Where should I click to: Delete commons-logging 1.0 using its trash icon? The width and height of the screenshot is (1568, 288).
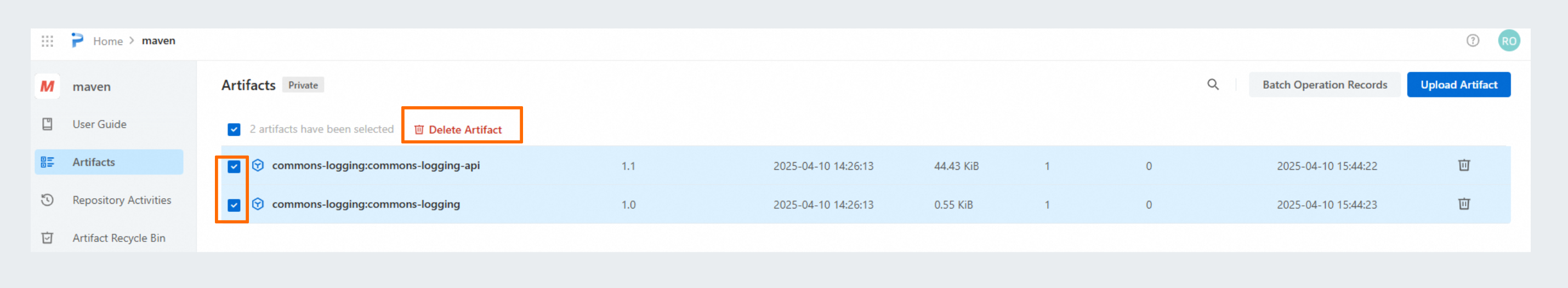point(1463,204)
